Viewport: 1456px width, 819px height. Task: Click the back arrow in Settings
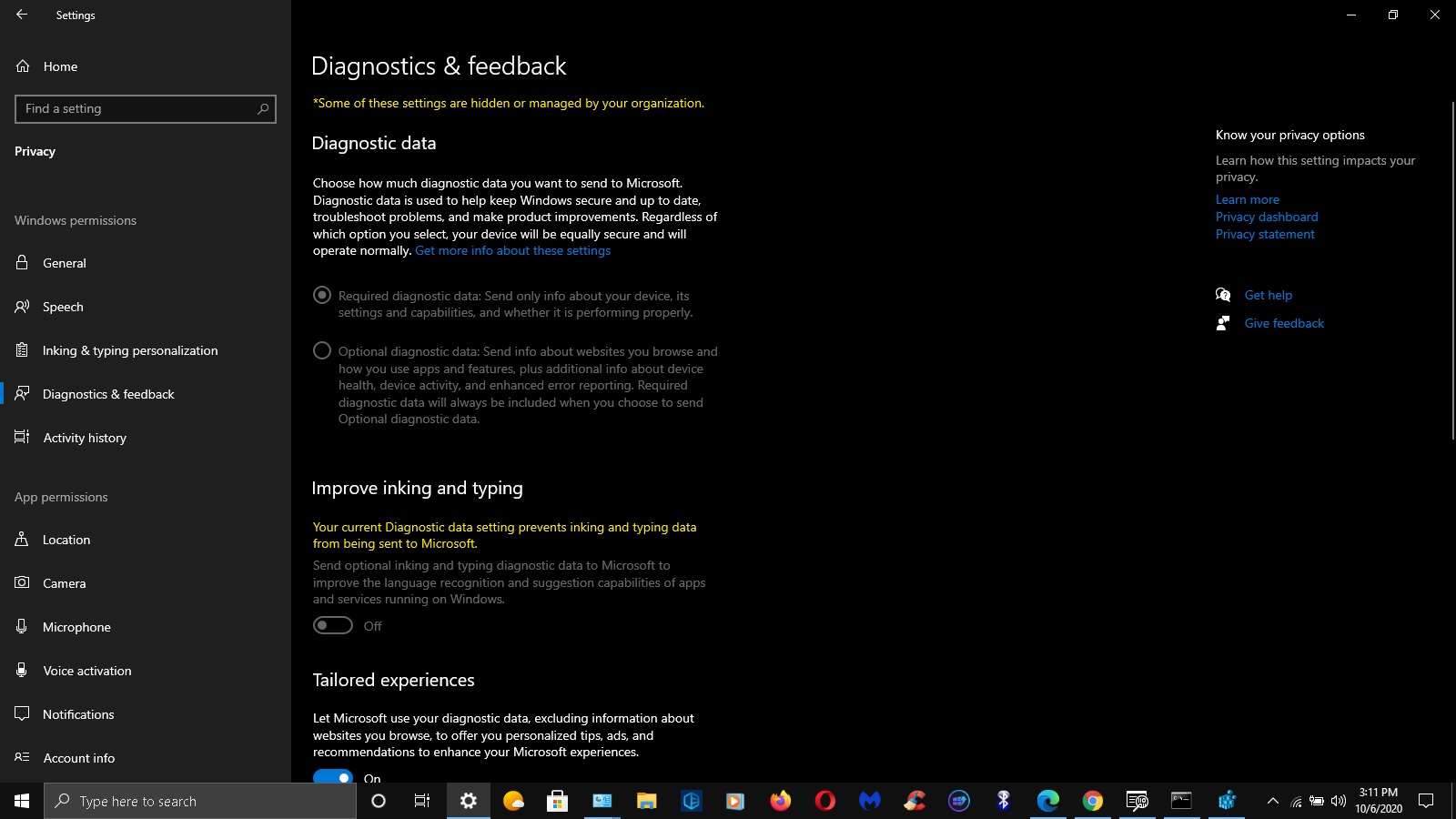[22, 15]
